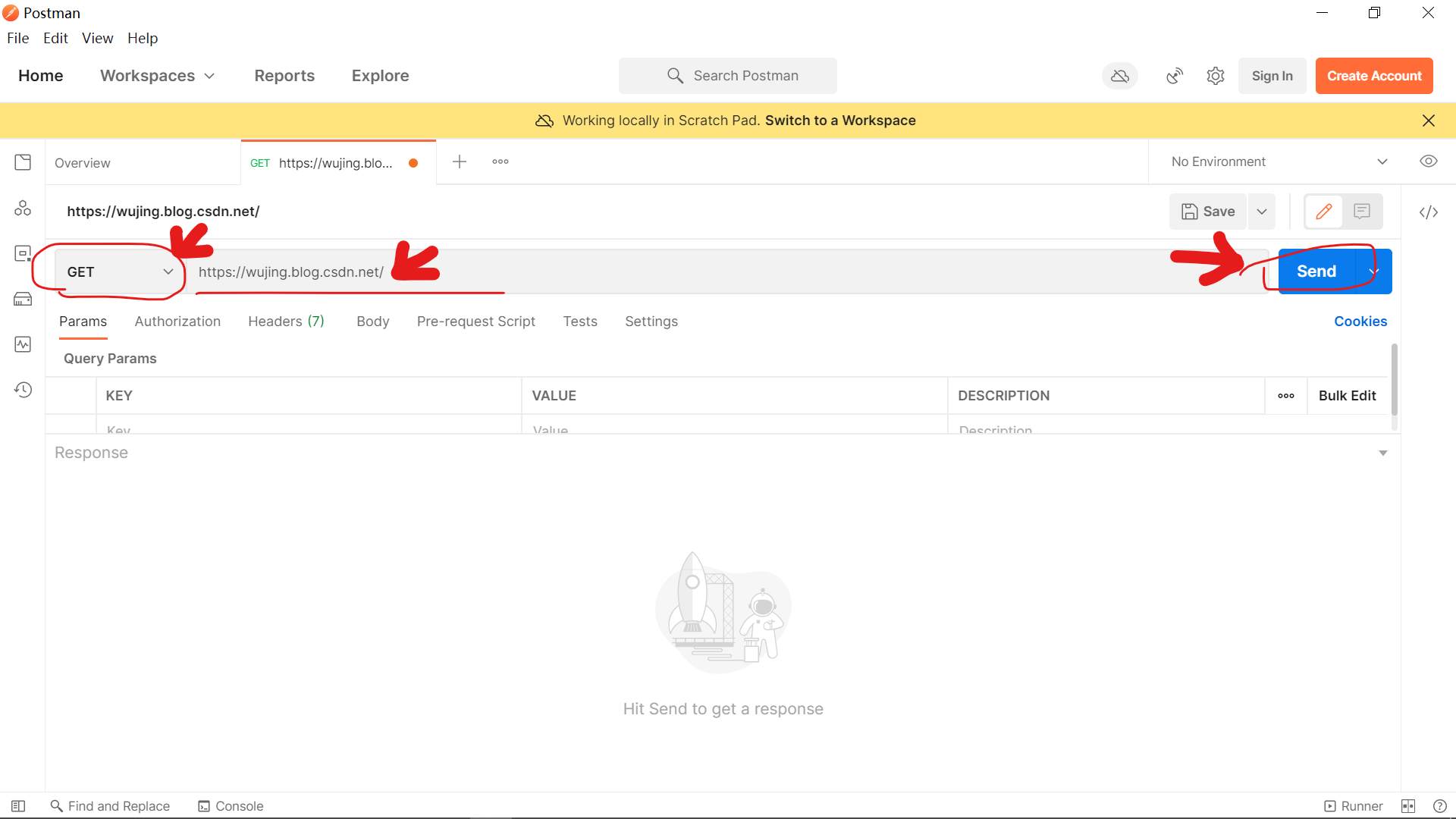Open the Mock Servers sidebar panel
Image resolution: width=1456 pixels, height=819 pixels.
point(23,298)
